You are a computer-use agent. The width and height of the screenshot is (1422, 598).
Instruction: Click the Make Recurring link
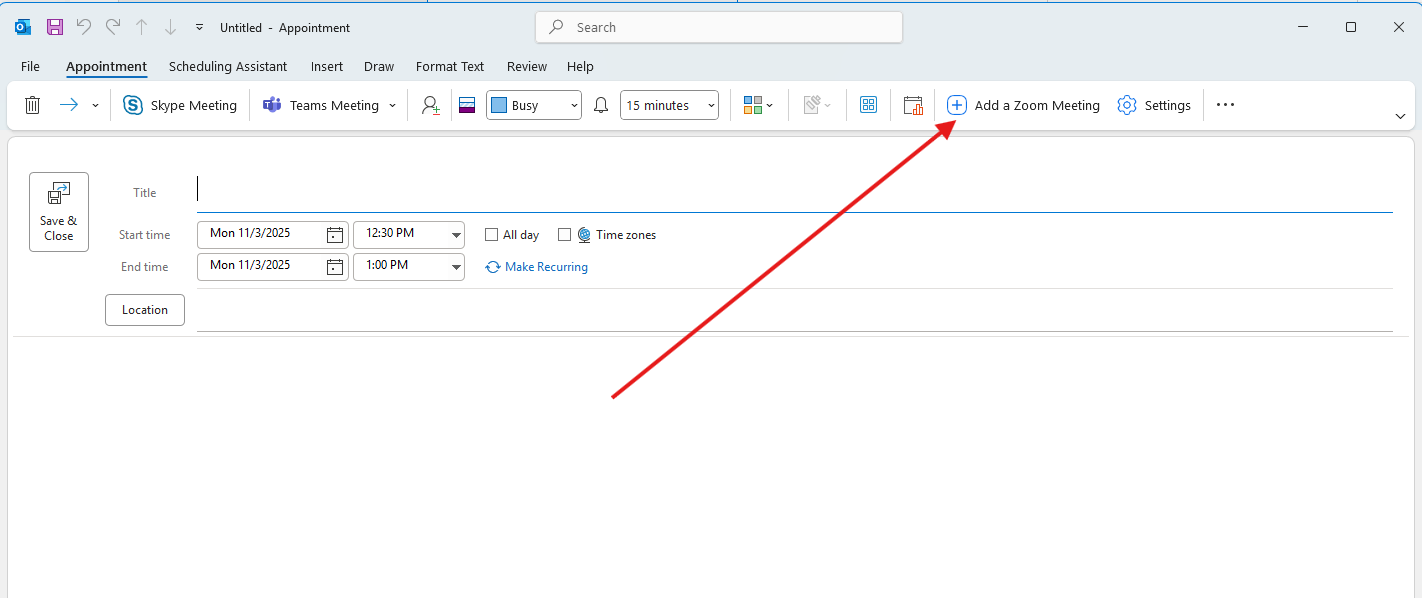point(546,267)
